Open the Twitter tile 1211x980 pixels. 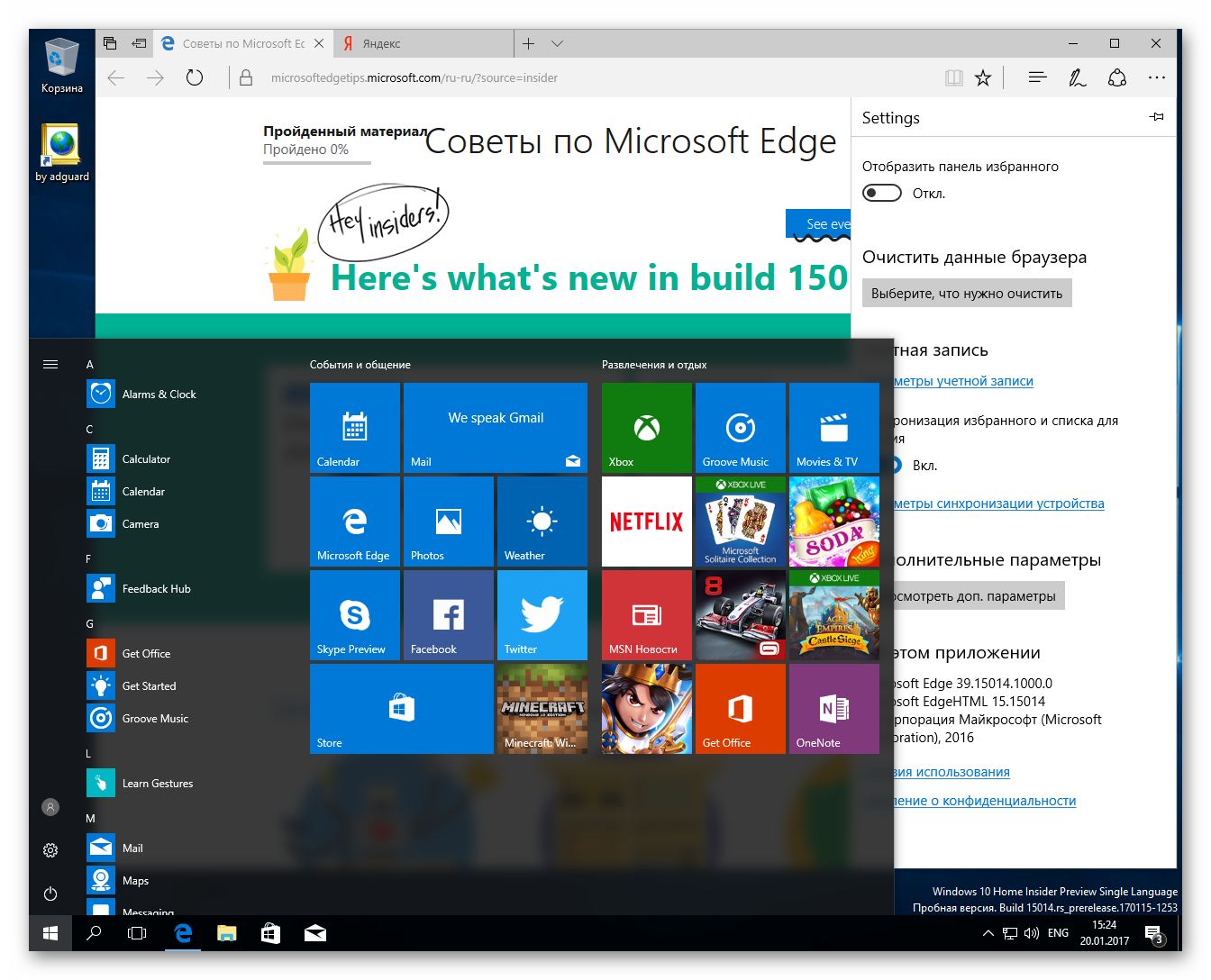(542, 615)
